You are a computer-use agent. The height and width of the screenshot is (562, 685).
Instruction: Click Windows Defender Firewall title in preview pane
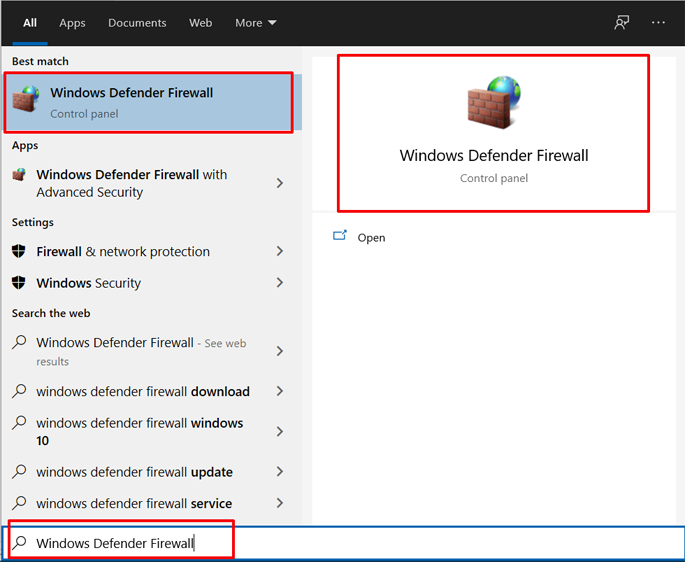pyautogui.click(x=494, y=156)
